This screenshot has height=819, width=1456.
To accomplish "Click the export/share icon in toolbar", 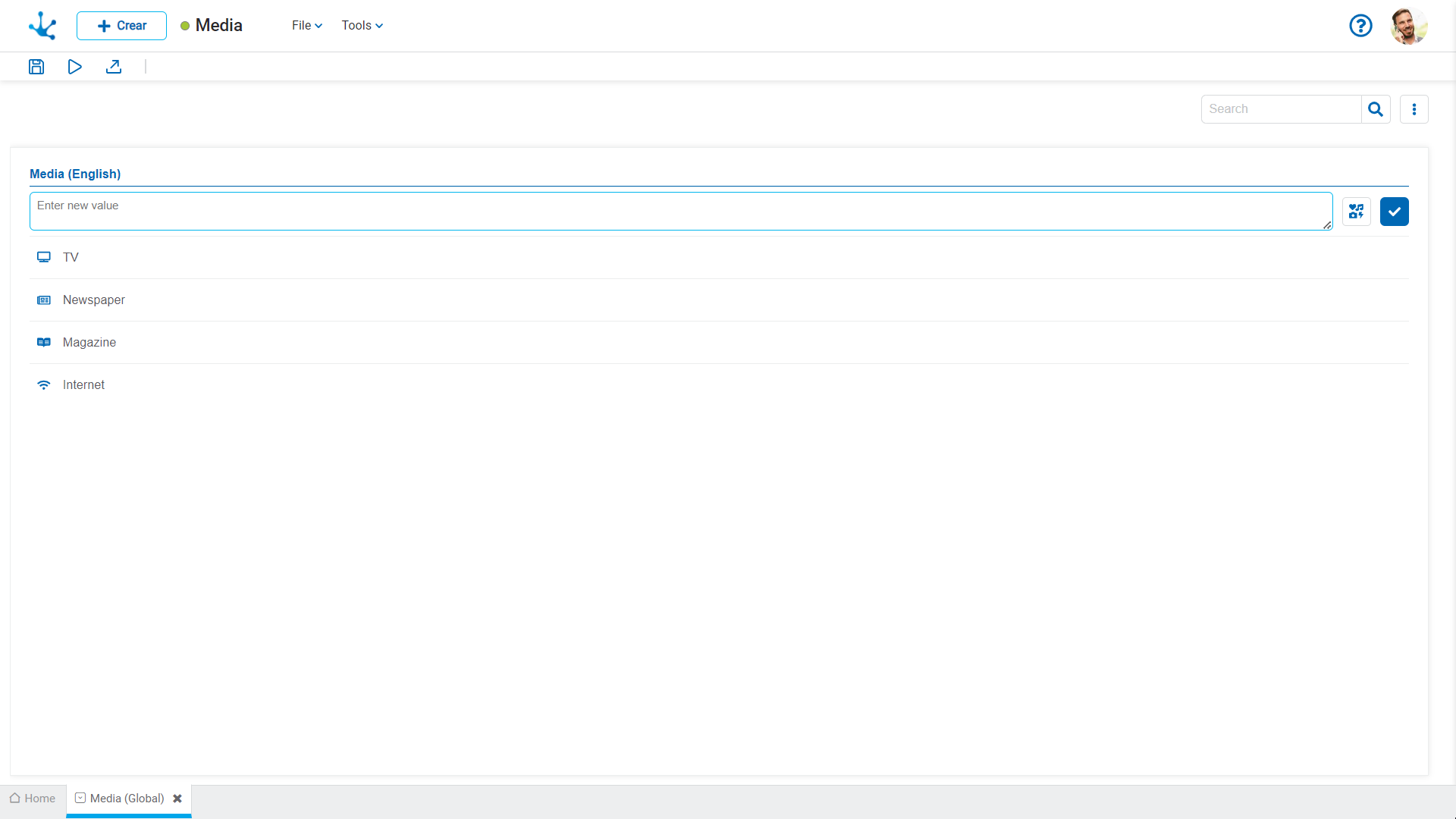I will click(x=114, y=67).
